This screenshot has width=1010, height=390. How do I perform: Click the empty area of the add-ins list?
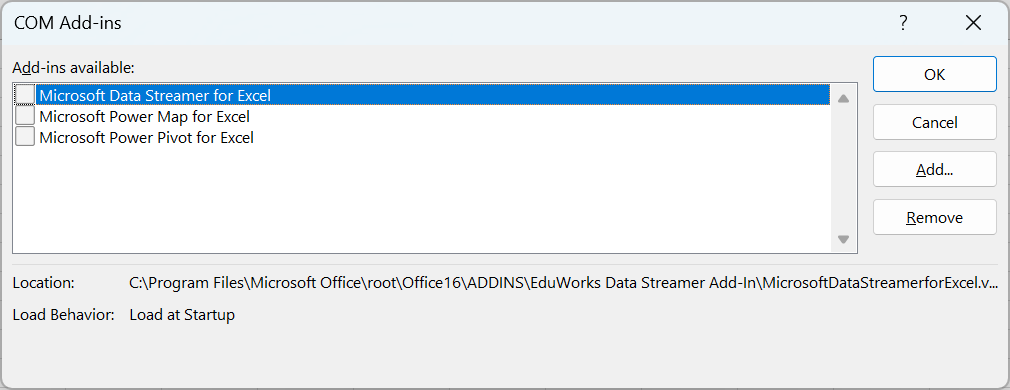(x=422, y=200)
